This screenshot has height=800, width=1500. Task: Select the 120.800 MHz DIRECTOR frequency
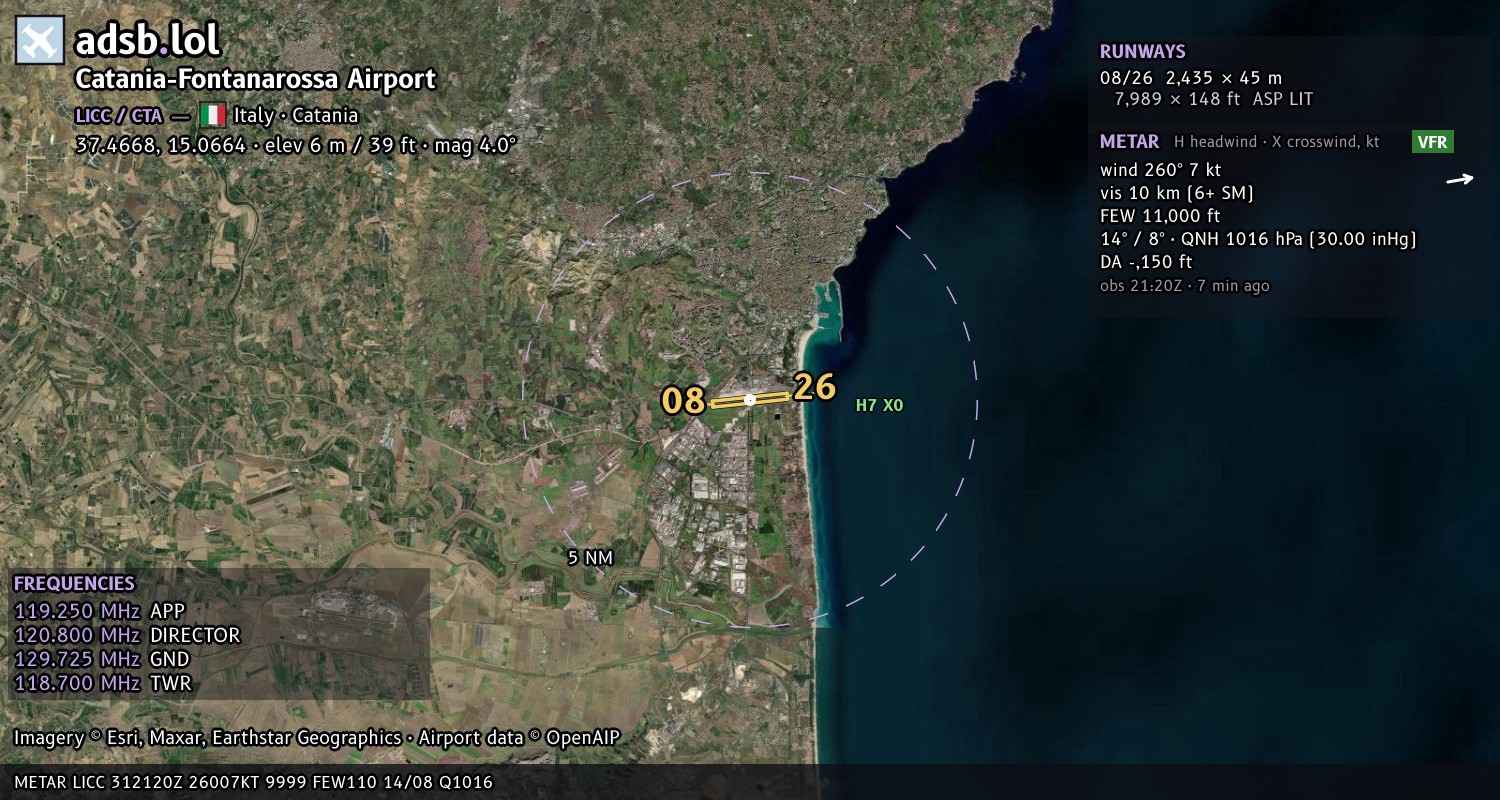point(127,635)
